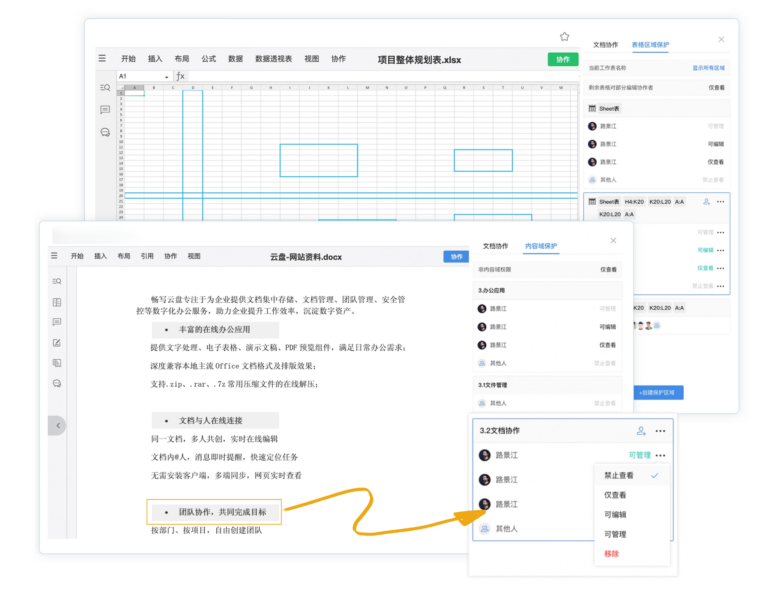Click the star favorite icon above spreadsheet
This screenshot has height=600, width=768.
click(x=564, y=36)
